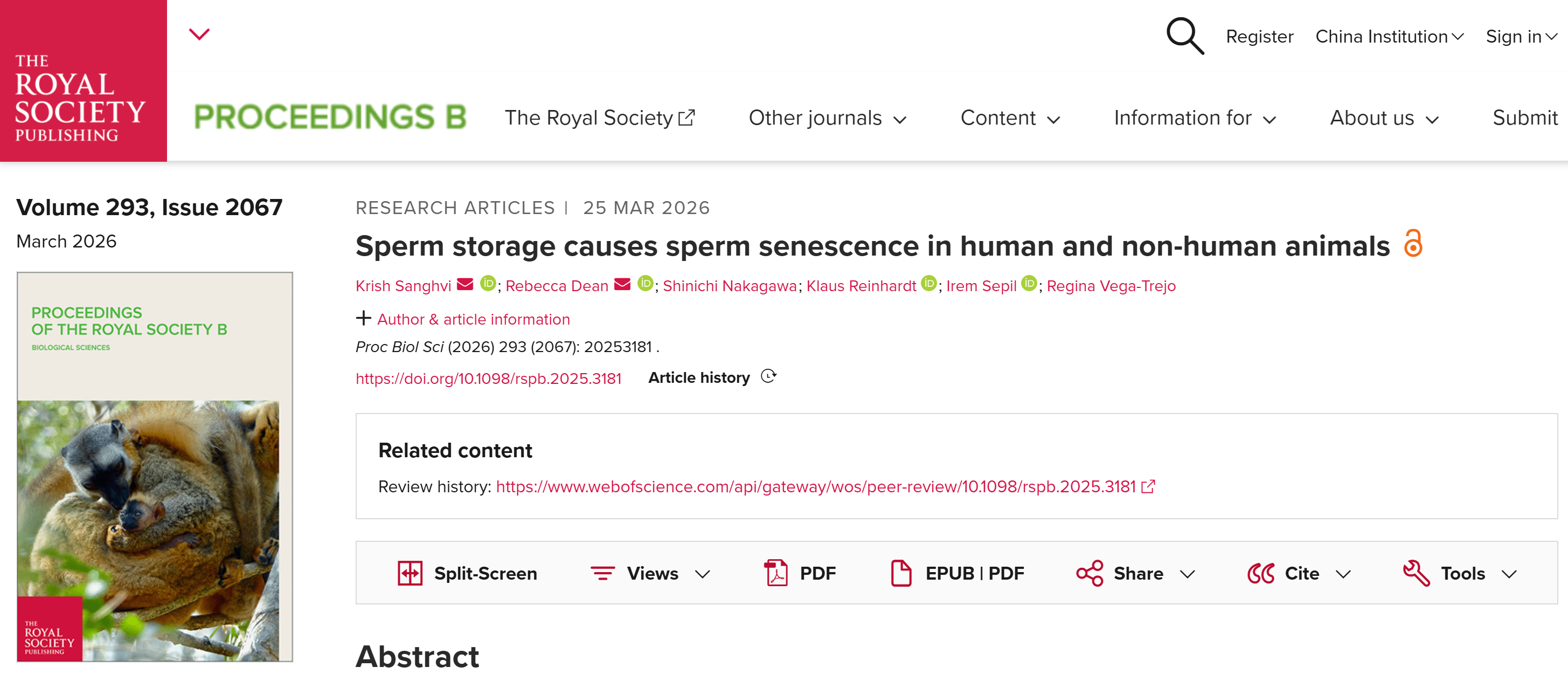This screenshot has height=674, width=1568.
Task: Open the EPUB | PDF document icon
Action: 901,573
